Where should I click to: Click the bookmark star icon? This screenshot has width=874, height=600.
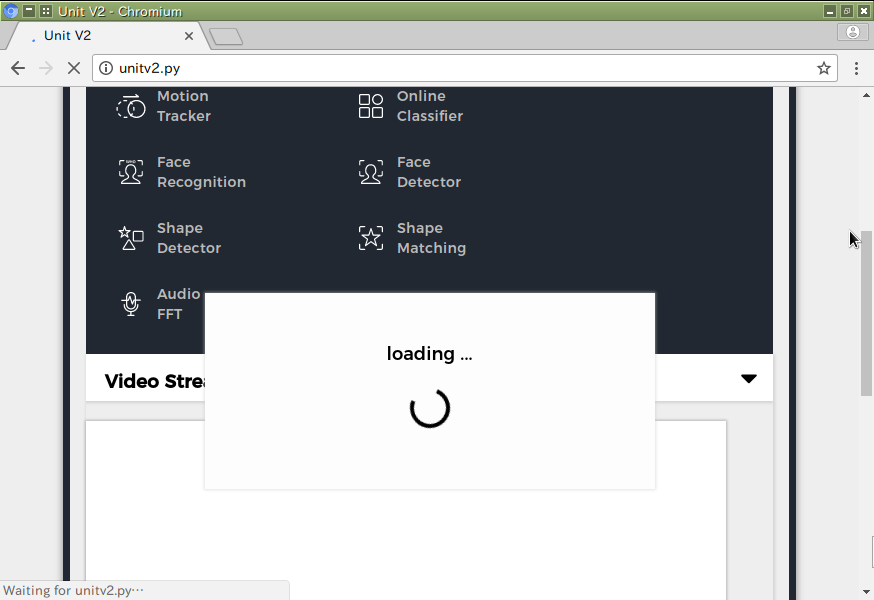click(x=824, y=68)
